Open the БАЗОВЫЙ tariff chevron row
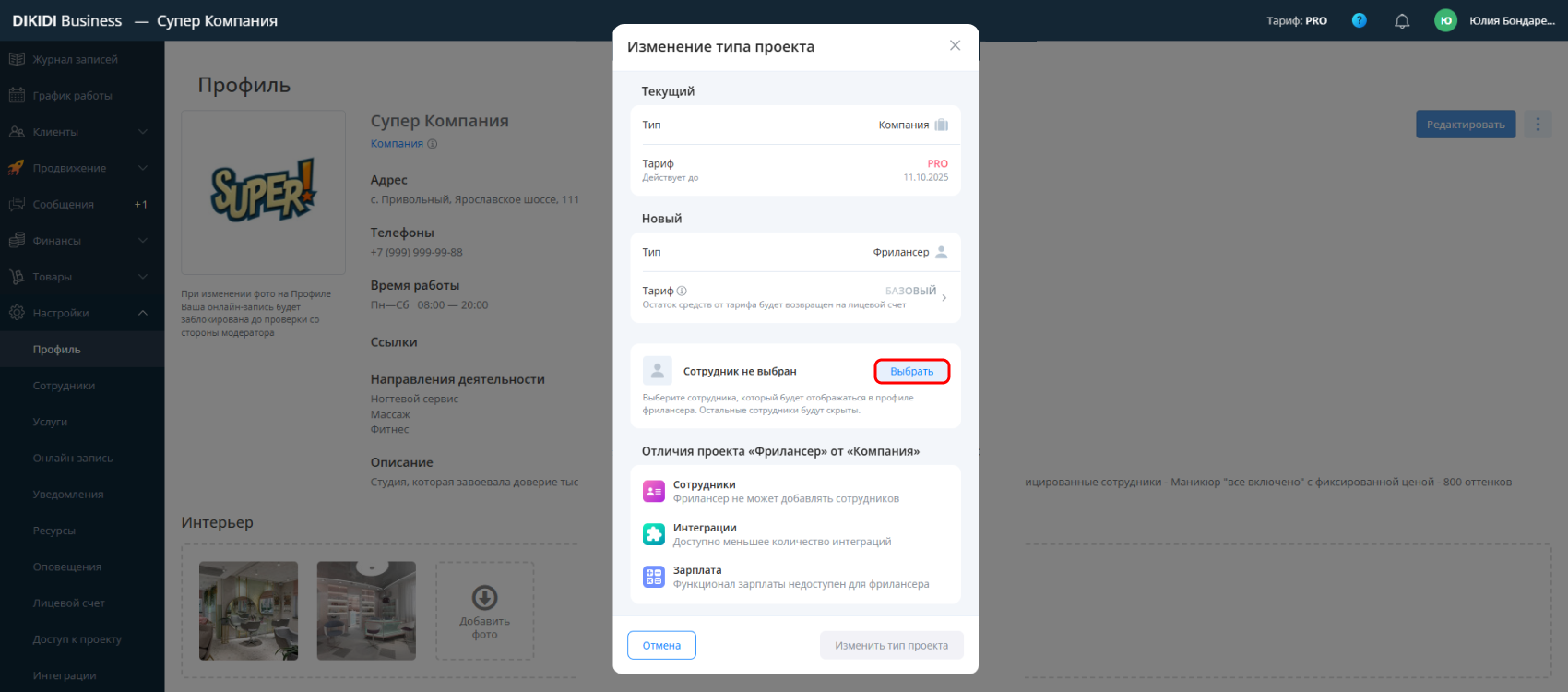The height and width of the screenshot is (692, 1568). tap(795, 297)
